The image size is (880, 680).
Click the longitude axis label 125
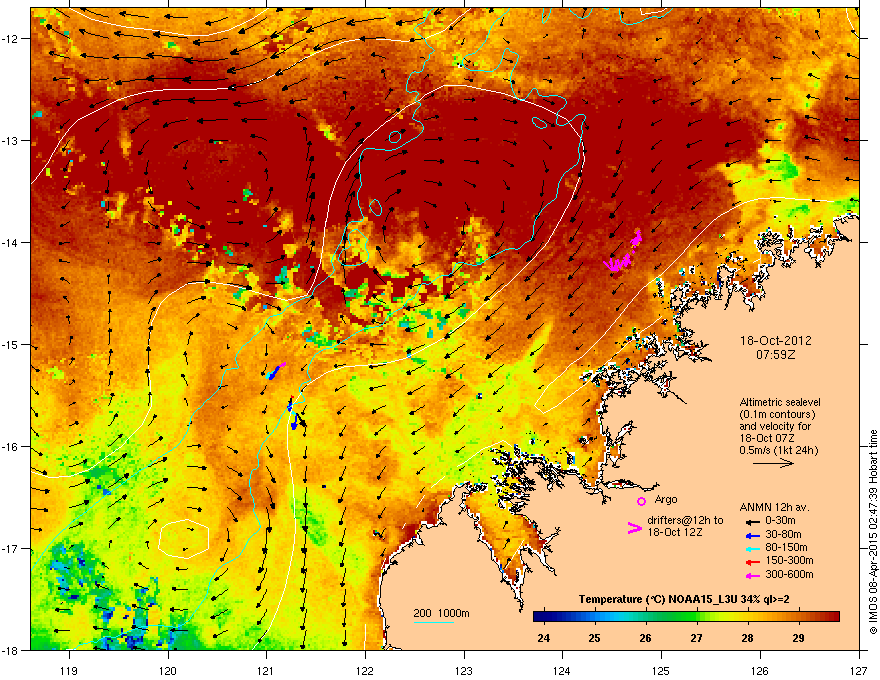coord(661,670)
